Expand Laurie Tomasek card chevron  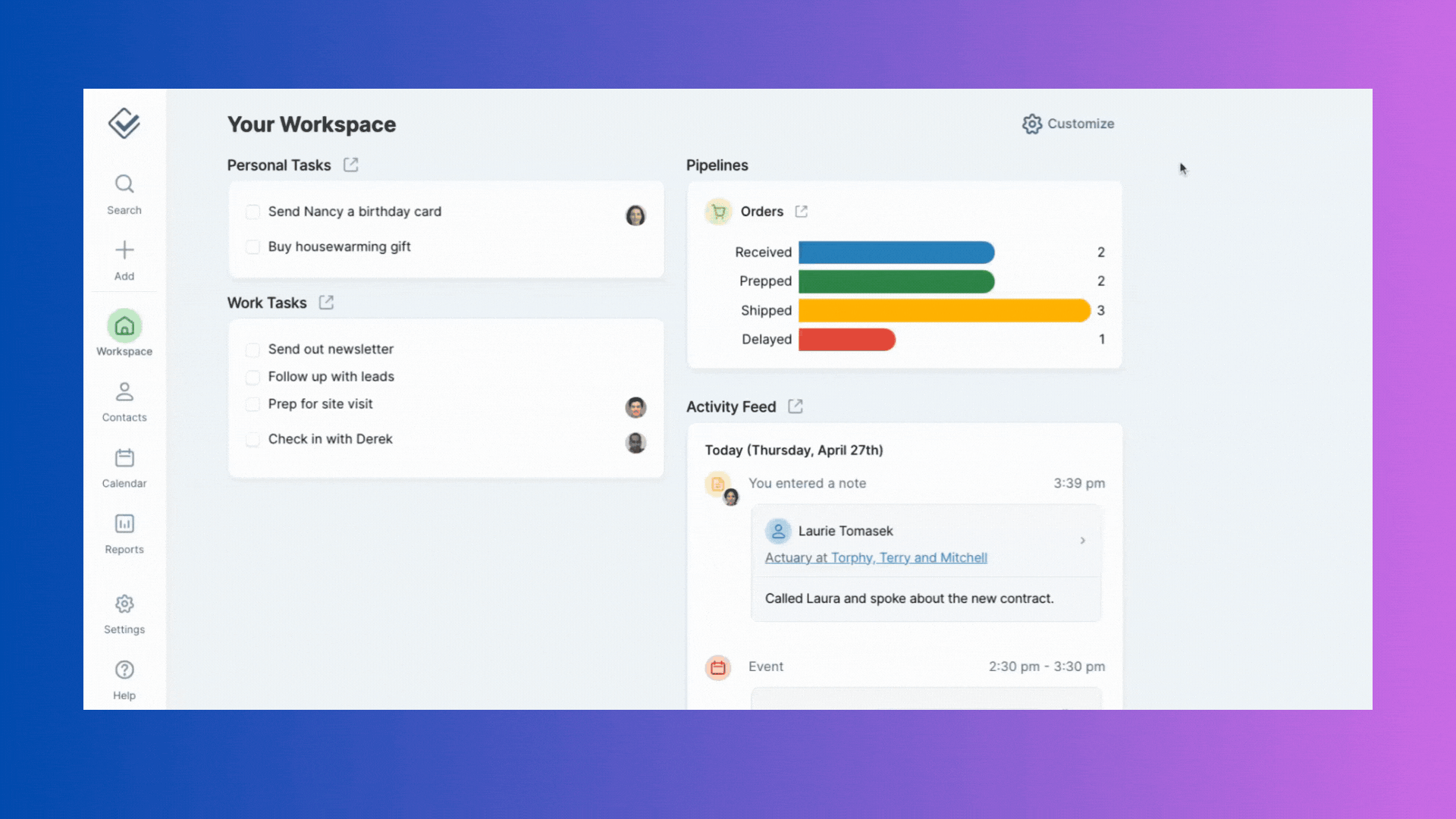(1082, 541)
